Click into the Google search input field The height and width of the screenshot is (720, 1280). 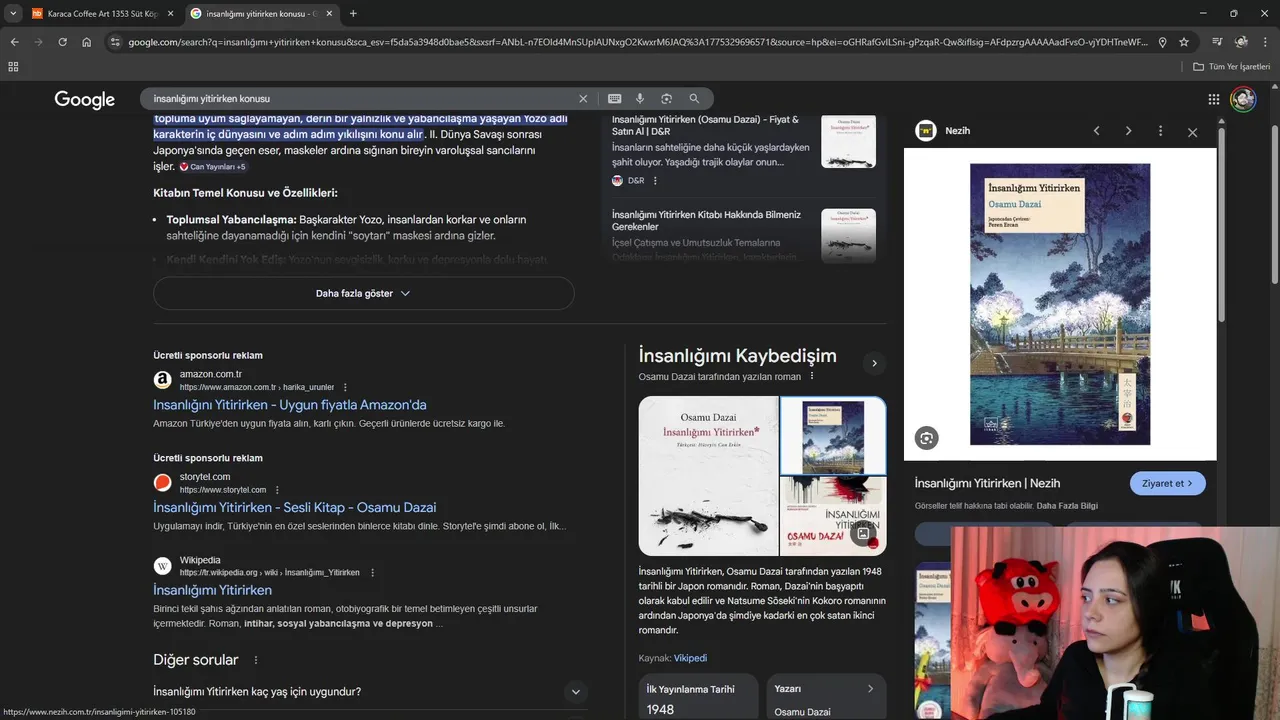point(360,98)
